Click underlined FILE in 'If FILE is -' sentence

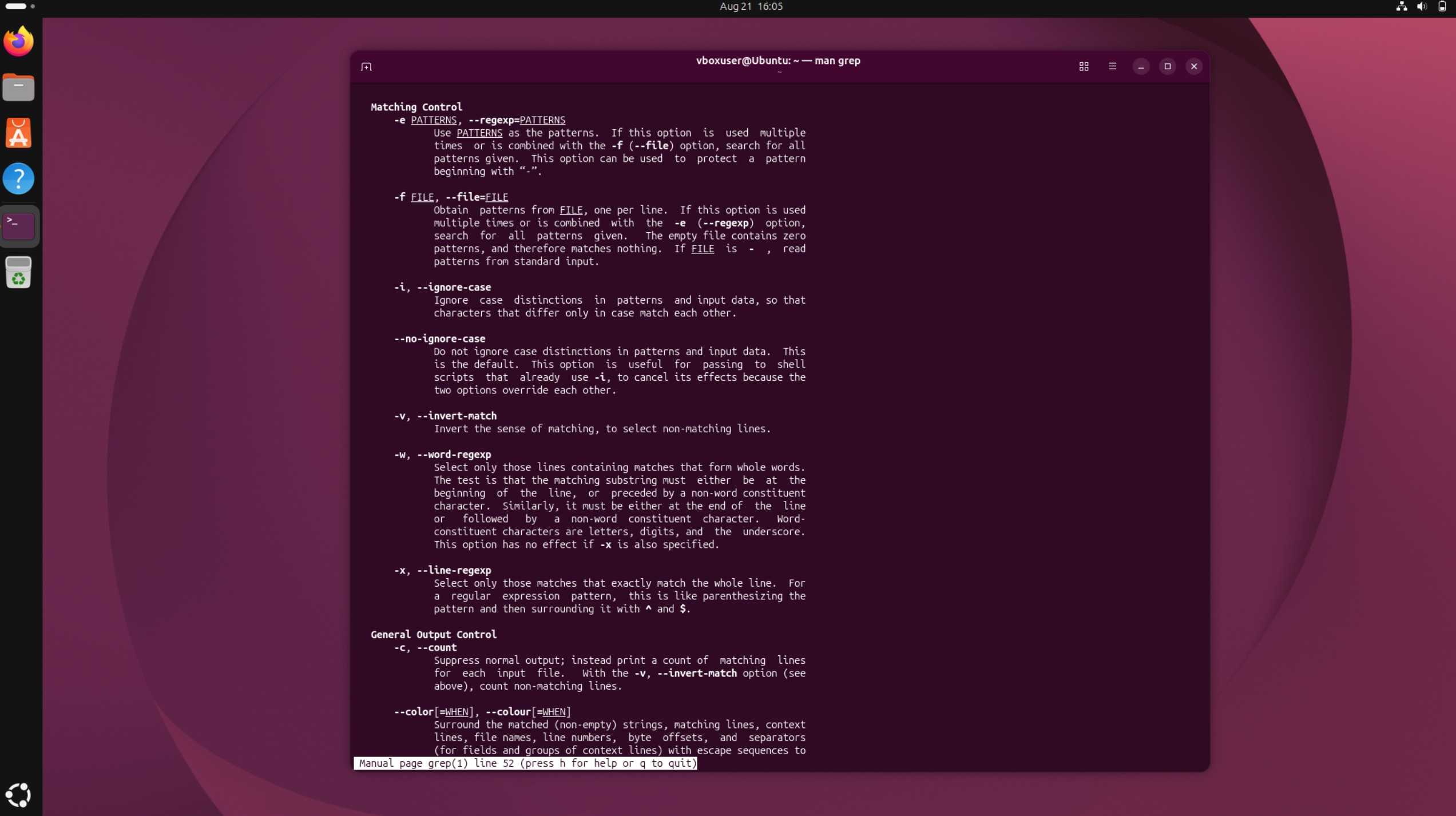pyautogui.click(x=703, y=249)
